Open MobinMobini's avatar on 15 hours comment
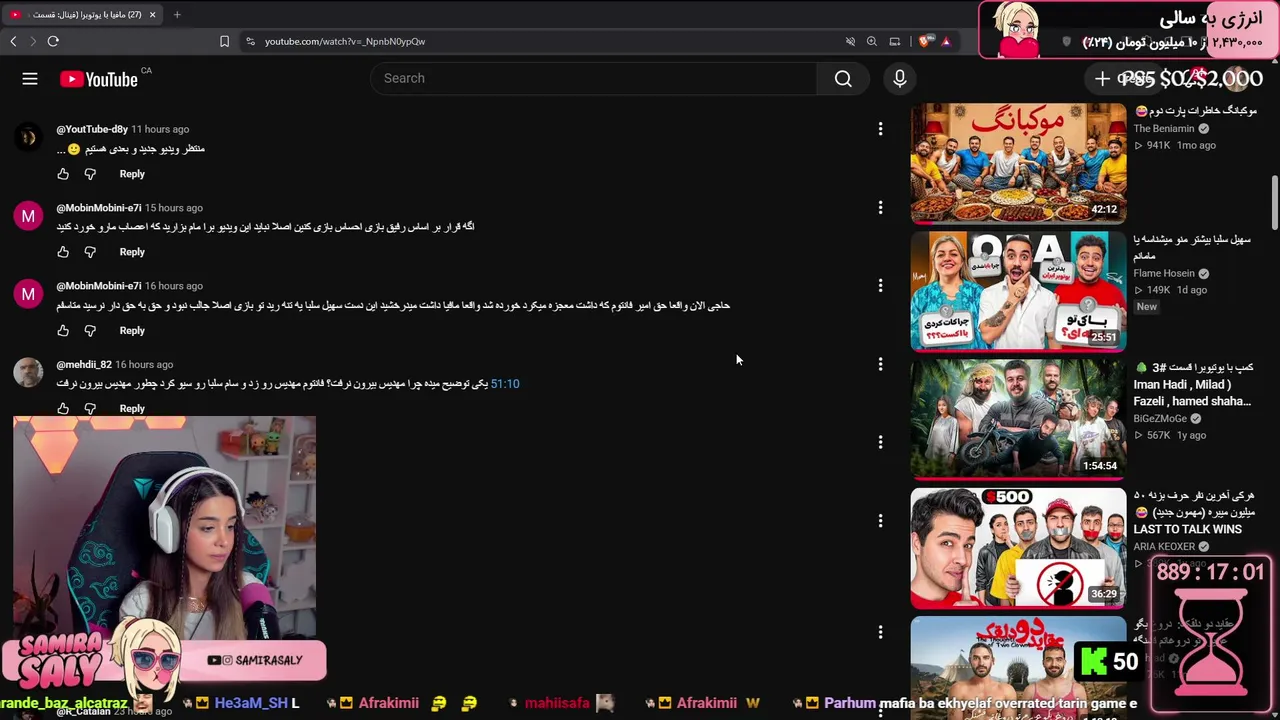Viewport: 1280px width, 720px height. click(28, 215)
